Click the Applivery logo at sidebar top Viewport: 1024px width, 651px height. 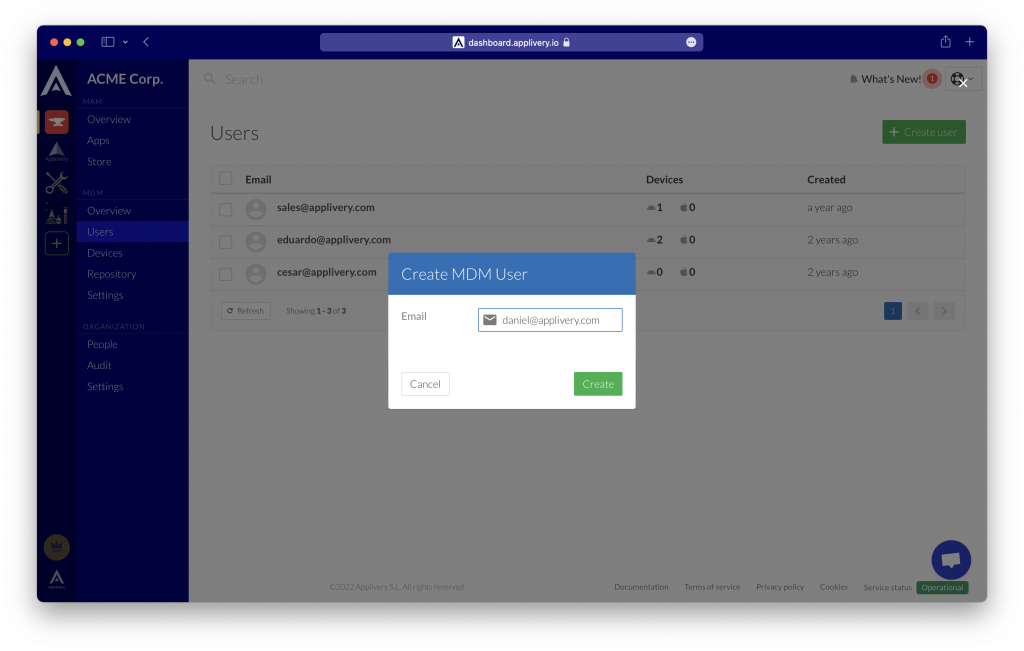coord(56,81)
